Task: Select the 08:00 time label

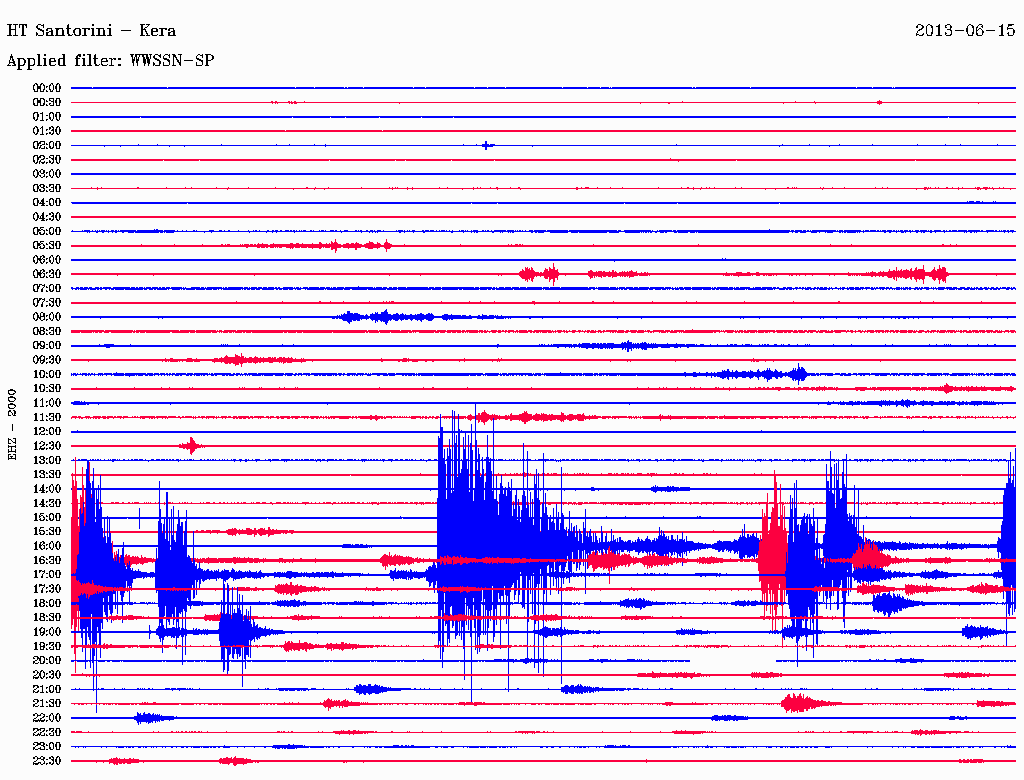Action: 47,317
